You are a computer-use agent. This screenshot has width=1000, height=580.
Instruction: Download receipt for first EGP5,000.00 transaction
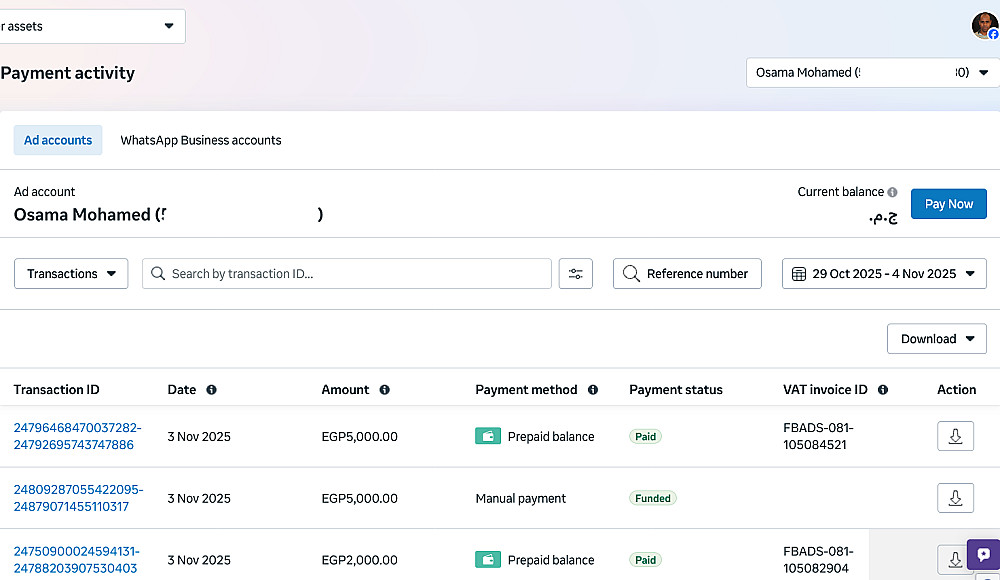tap(955, 436)
